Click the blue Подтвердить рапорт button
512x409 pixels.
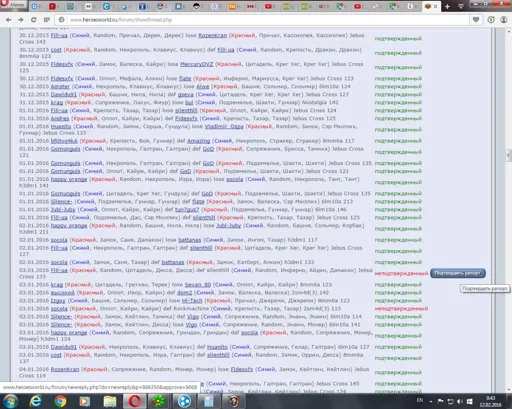click(x=458, y=273)
